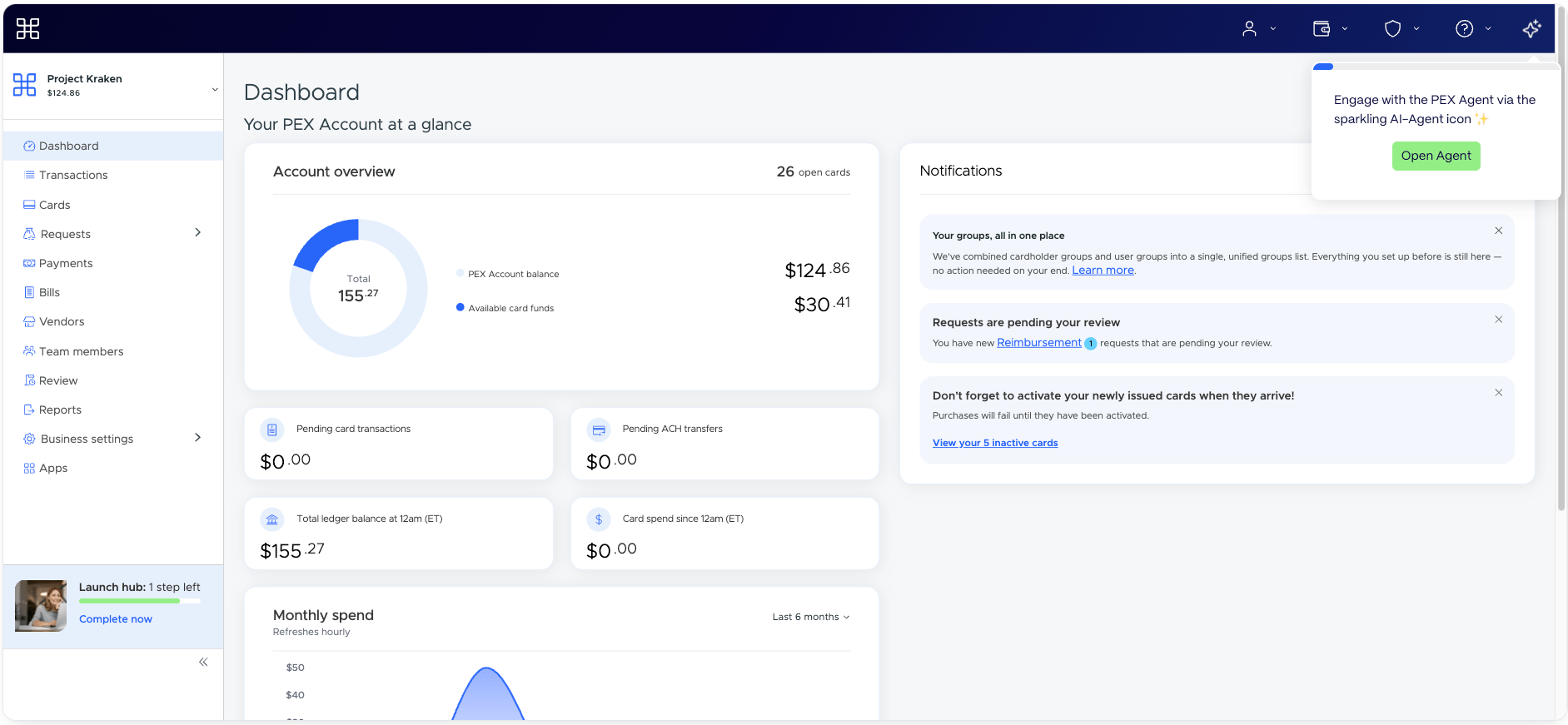Image resolution: width=1568 pixels, height=725 pixels.
Task: Open the Last 6 months dropdown
Action: point(811,617)
